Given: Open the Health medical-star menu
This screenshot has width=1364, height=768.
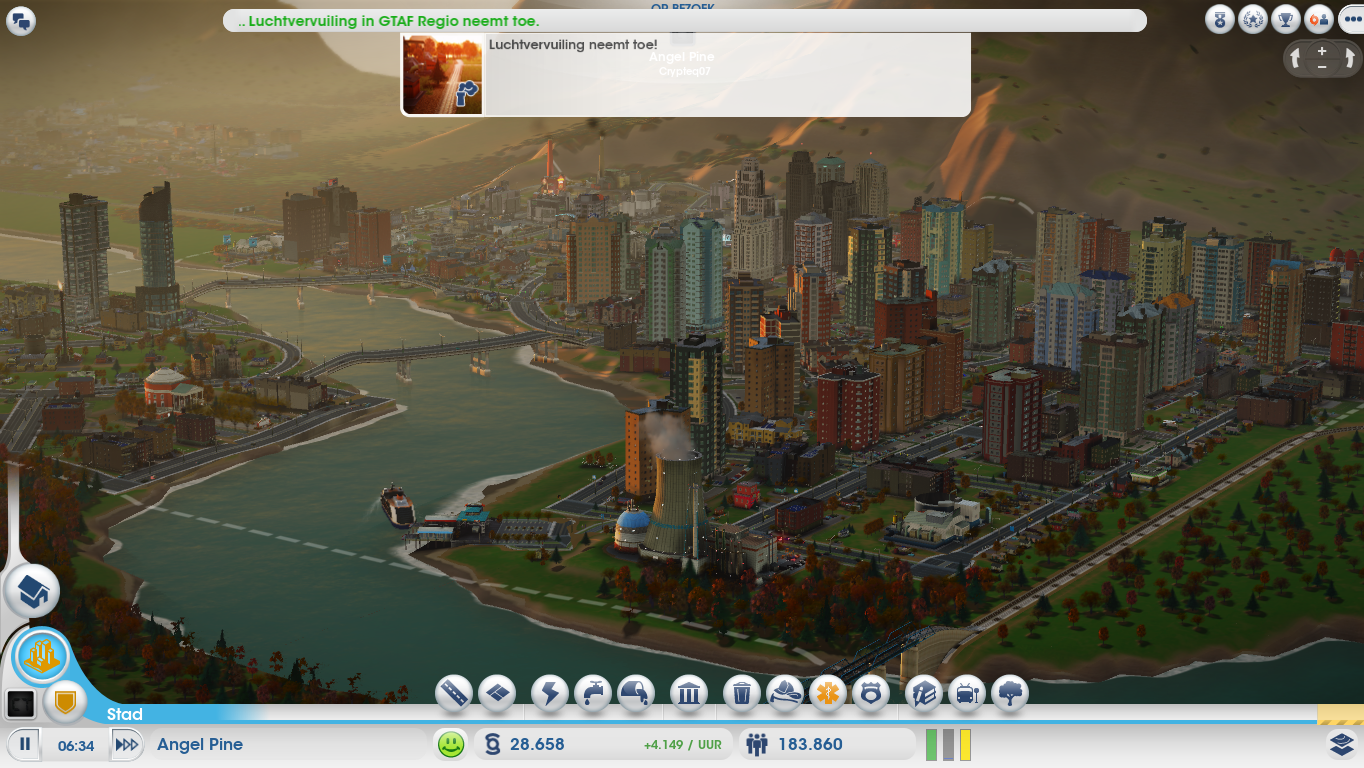Looking at the screenshot, I should pos(828,692).
